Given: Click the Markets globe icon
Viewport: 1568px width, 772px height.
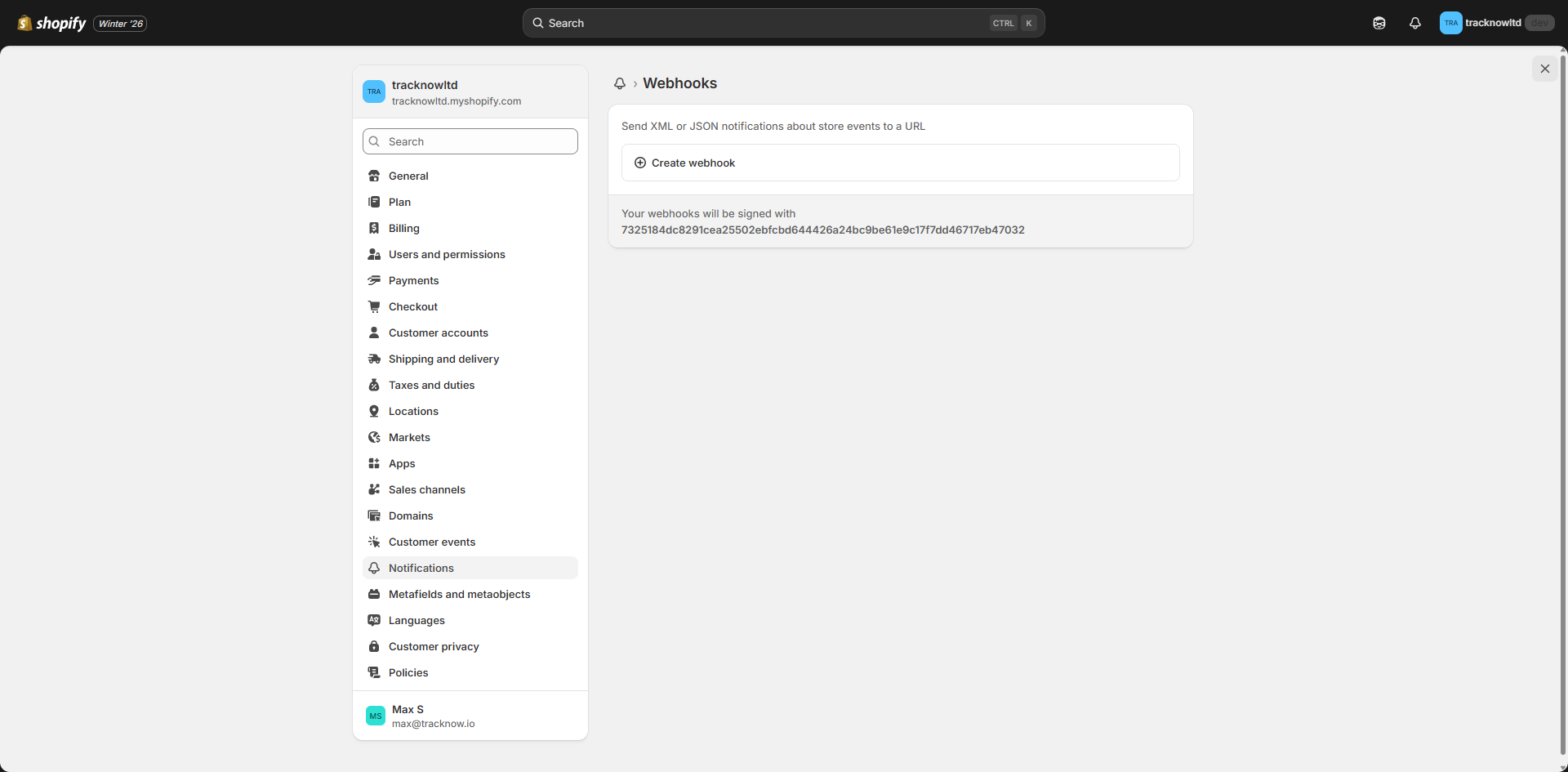Looking at the screenshot, I should click(x=374, y=437).
